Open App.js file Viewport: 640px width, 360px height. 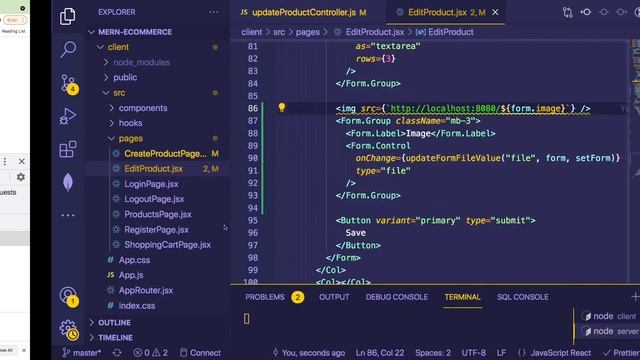coord(131,275)
